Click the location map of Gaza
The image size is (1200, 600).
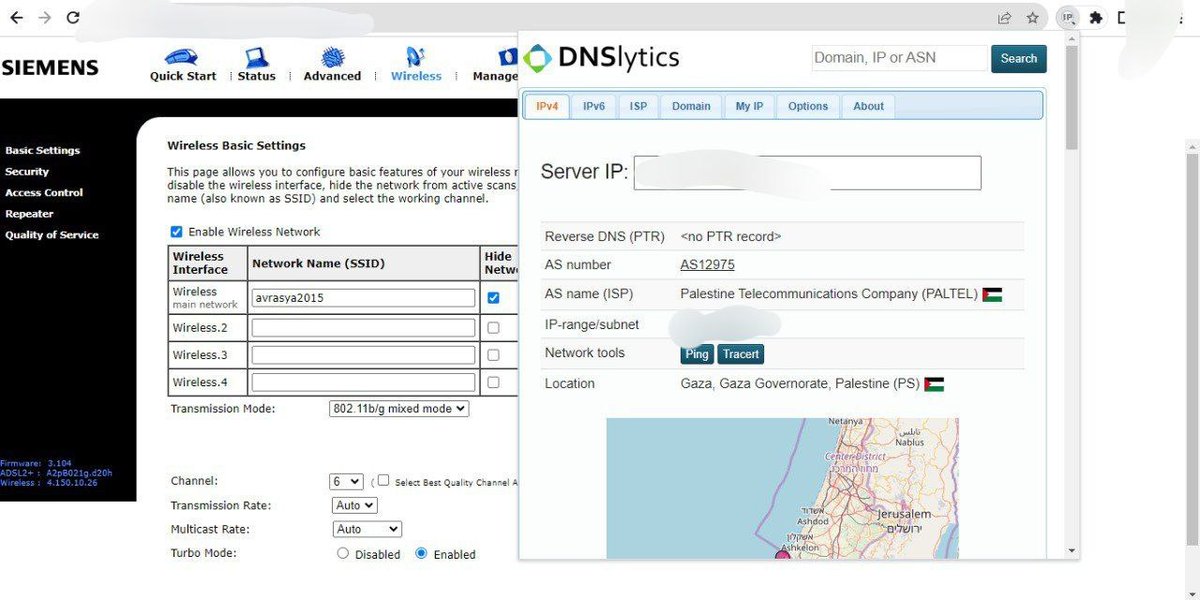tap(782, 489)
